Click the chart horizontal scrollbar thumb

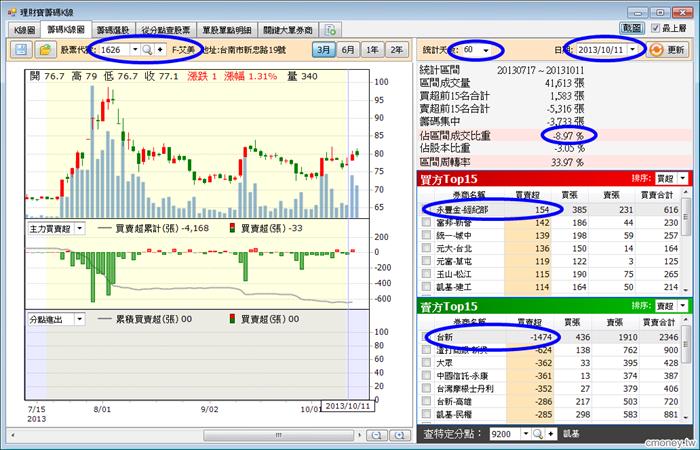(279, 435)
